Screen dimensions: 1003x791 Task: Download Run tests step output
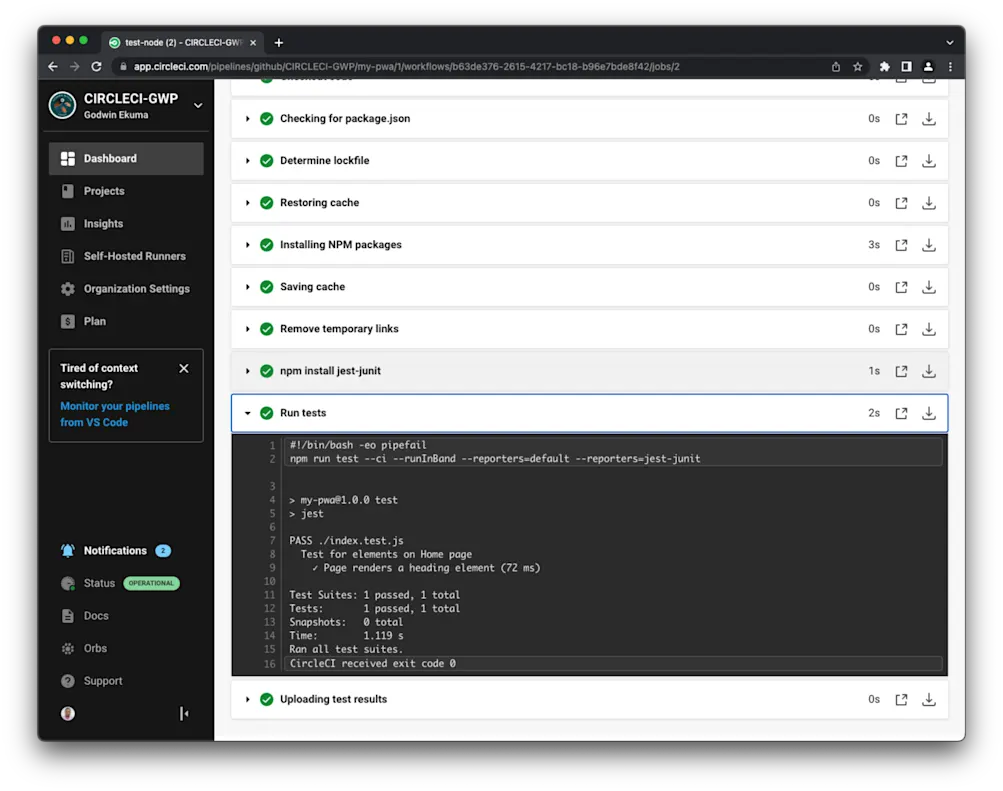(929, 414)
